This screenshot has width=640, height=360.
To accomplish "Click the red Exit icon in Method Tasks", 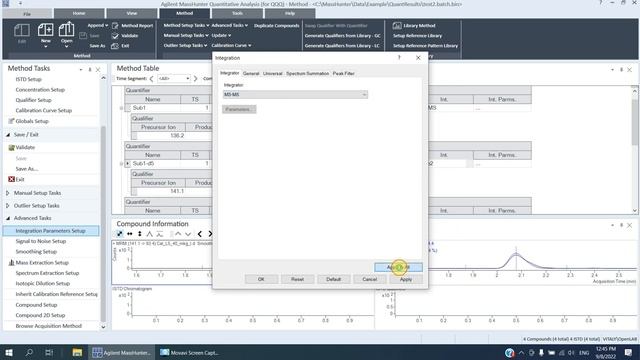I will 11,179.
